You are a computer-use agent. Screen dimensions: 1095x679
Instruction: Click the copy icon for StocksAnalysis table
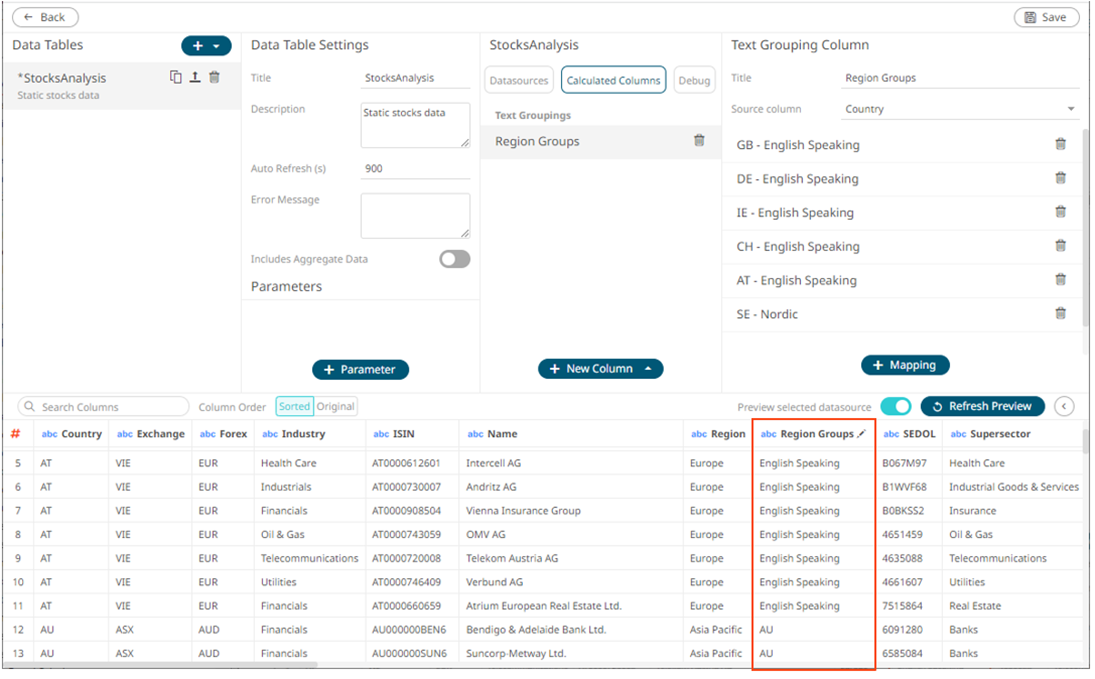[176, 77]
